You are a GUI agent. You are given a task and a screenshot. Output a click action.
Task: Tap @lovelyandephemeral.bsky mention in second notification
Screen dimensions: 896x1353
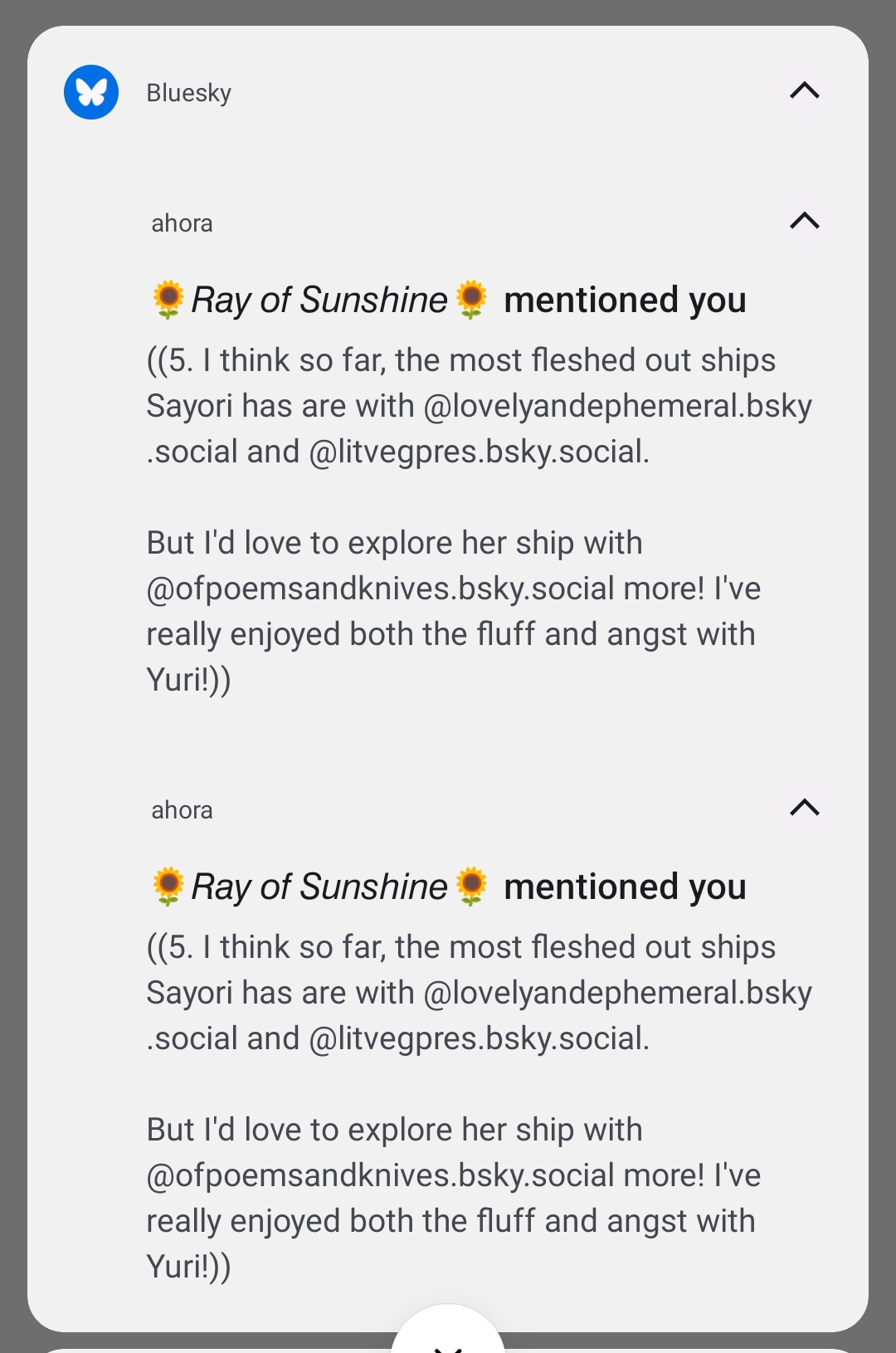tap(617, 993)
